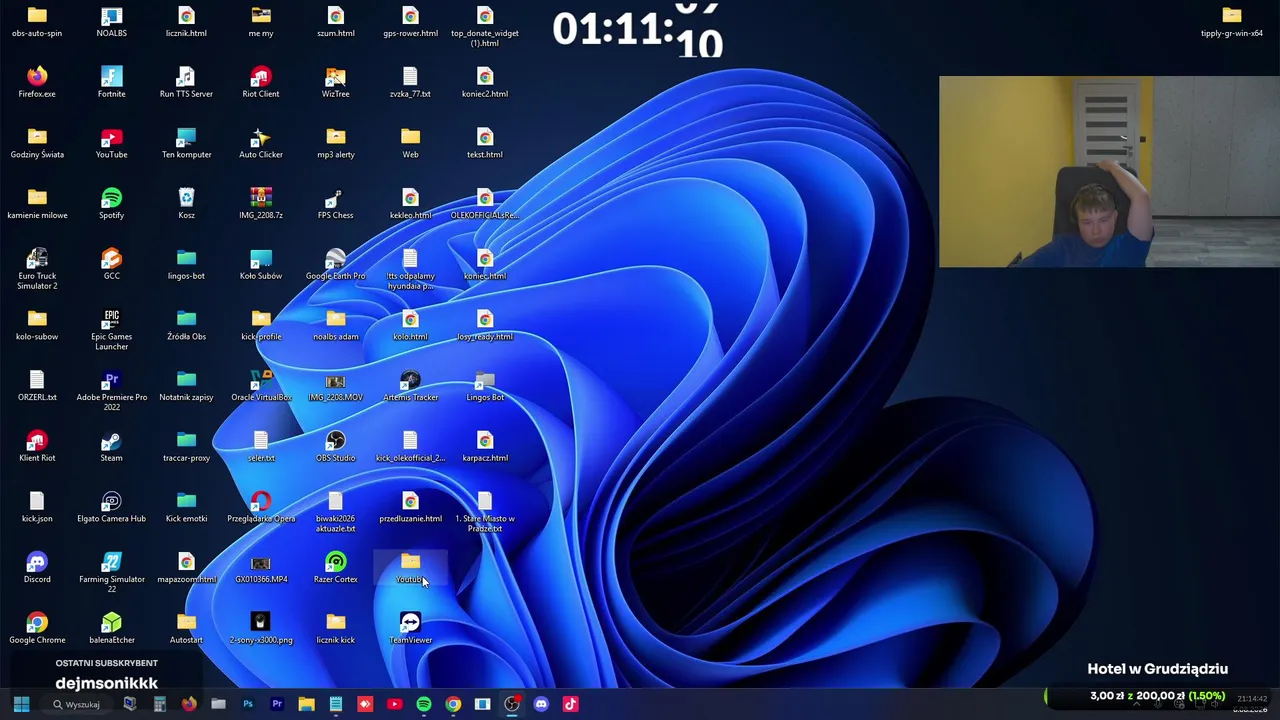This screenshot has height=720, width=1280.
Task: Select the licznik.html file
Action: click(x=186, y=21)
